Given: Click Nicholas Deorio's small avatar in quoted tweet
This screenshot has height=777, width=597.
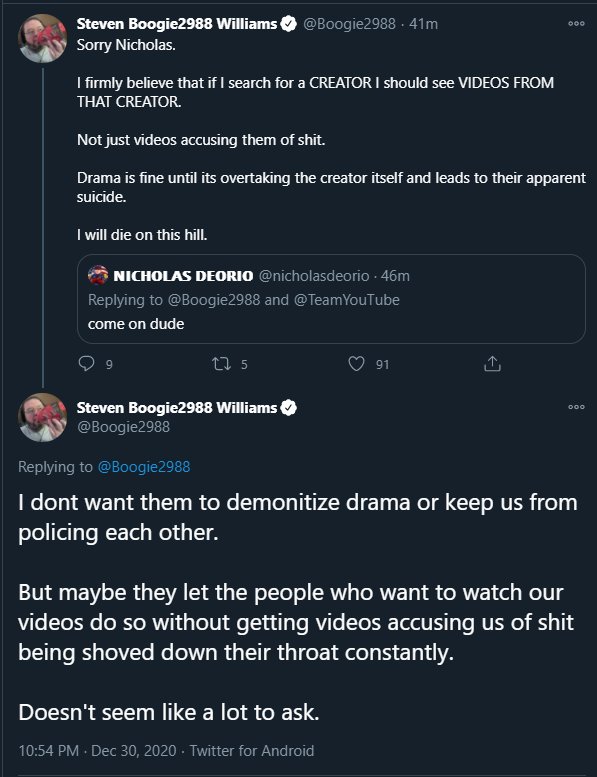Looking at the screenshot, I should click(x=98, y=275).
